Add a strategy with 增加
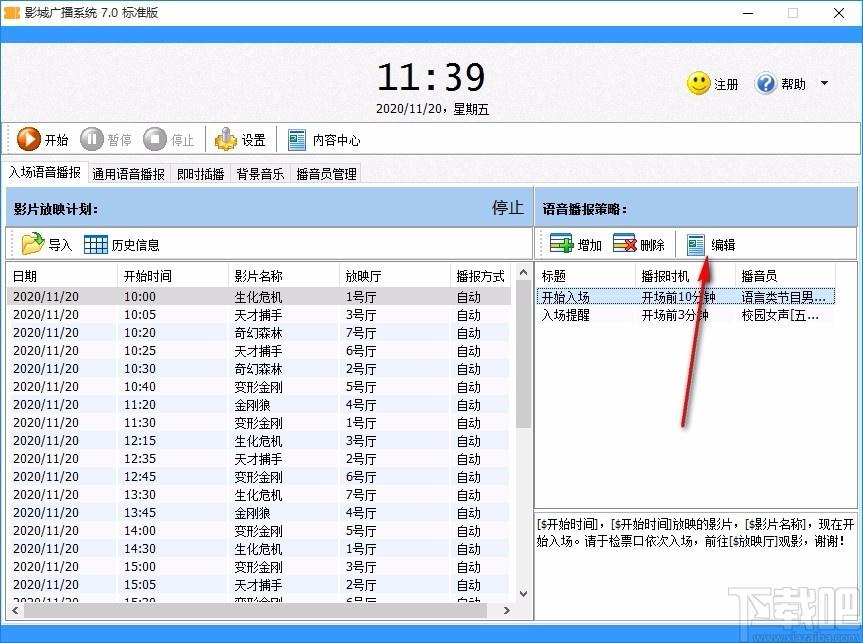 coord(576,244)
